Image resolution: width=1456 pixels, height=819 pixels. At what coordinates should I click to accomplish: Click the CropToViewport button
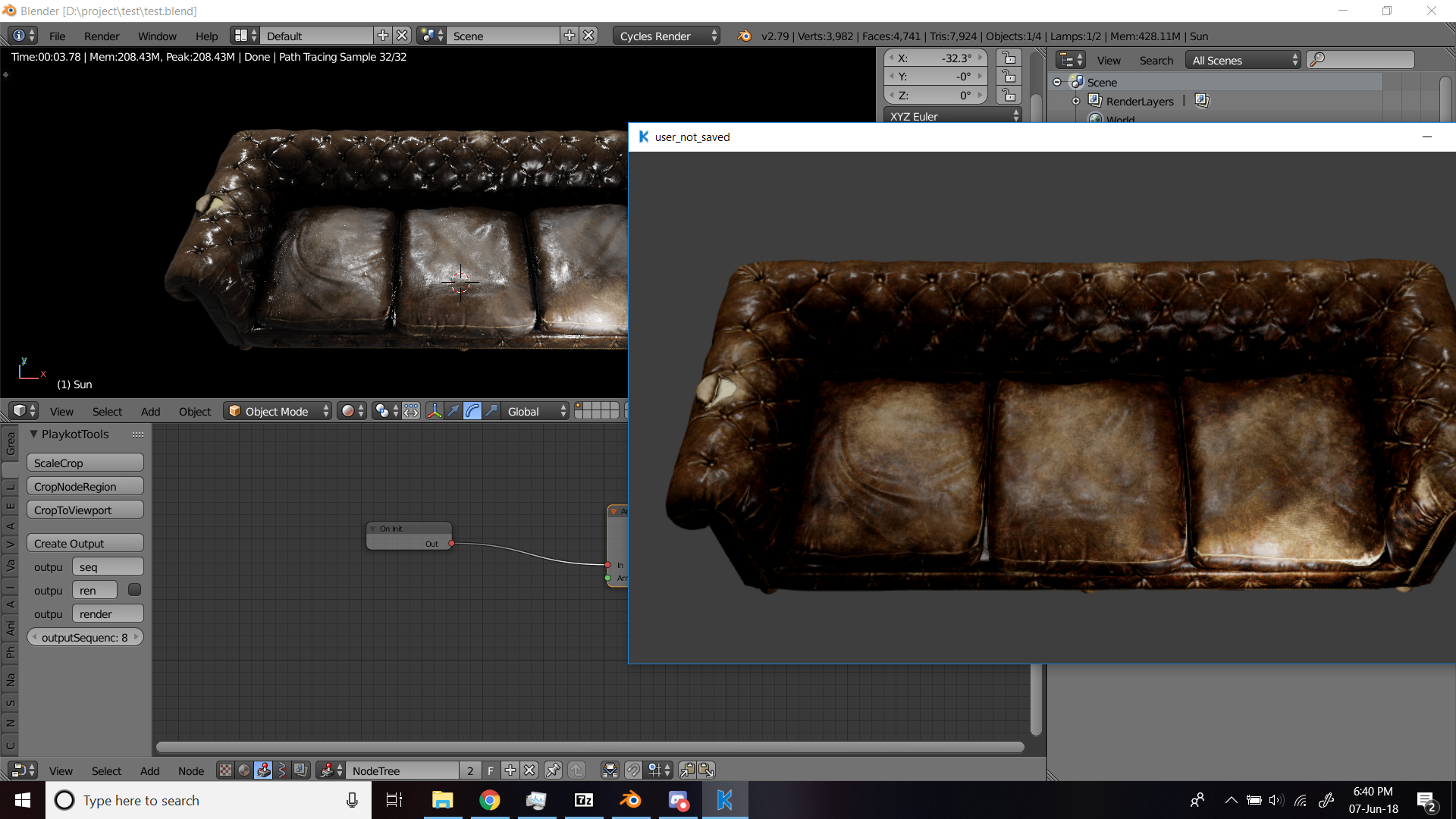85,510
